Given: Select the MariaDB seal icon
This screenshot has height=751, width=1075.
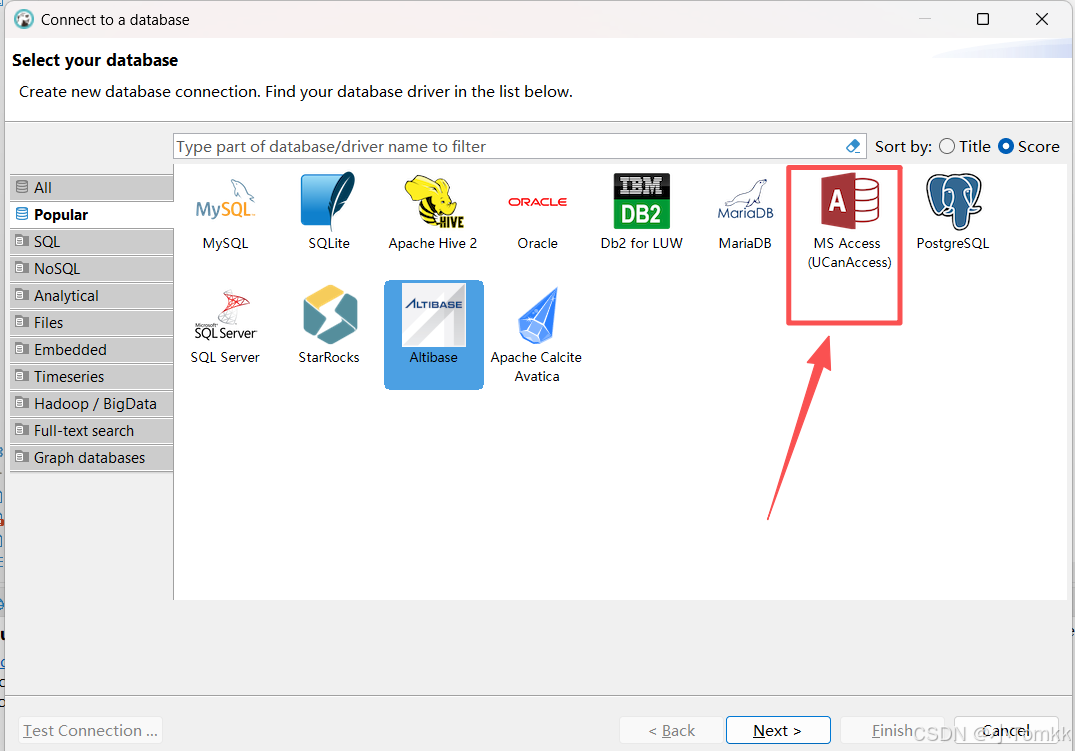Looking at the screenshot, I should click(x=745, y=200).
